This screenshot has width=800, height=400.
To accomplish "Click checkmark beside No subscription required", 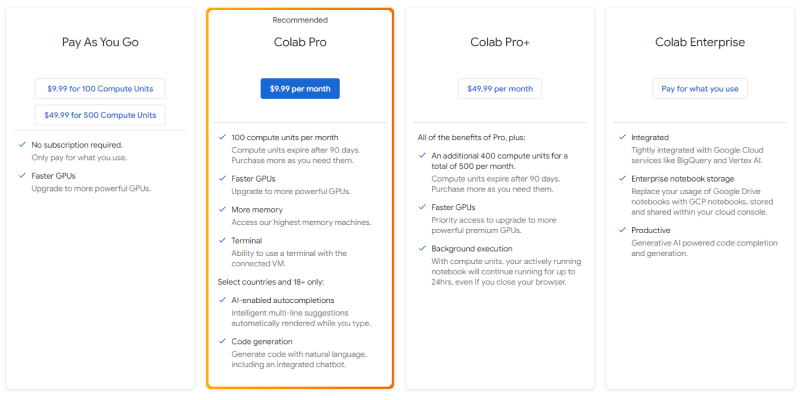I will point(22,144).
